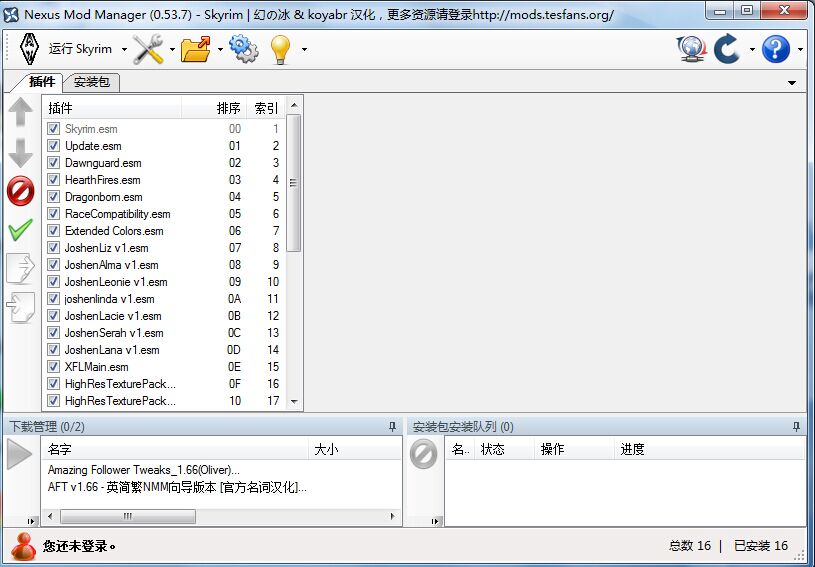Click the download list scroll-right arrow
This screenshot has height=567, width=815.
392,516
